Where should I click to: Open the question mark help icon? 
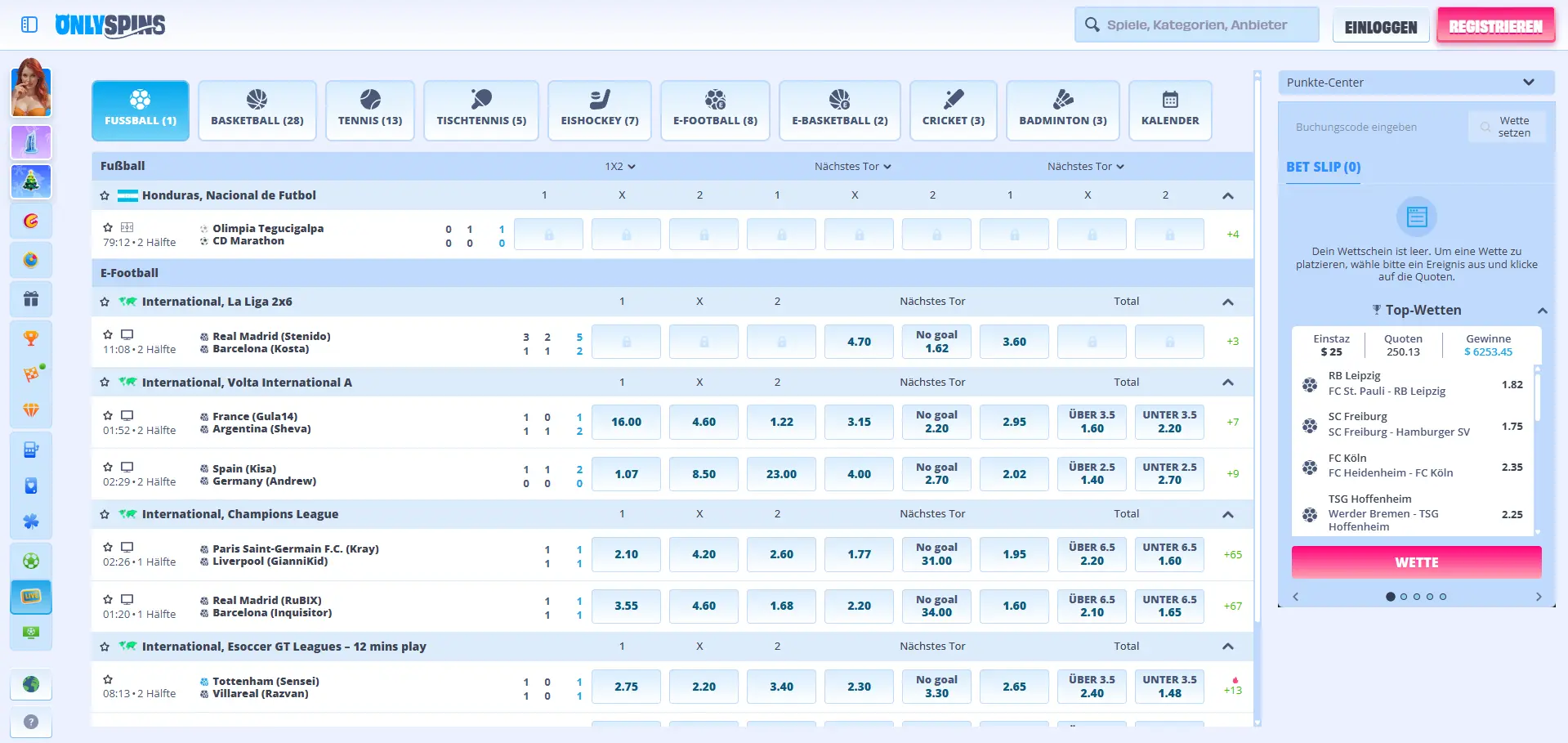tap(30, 723)
